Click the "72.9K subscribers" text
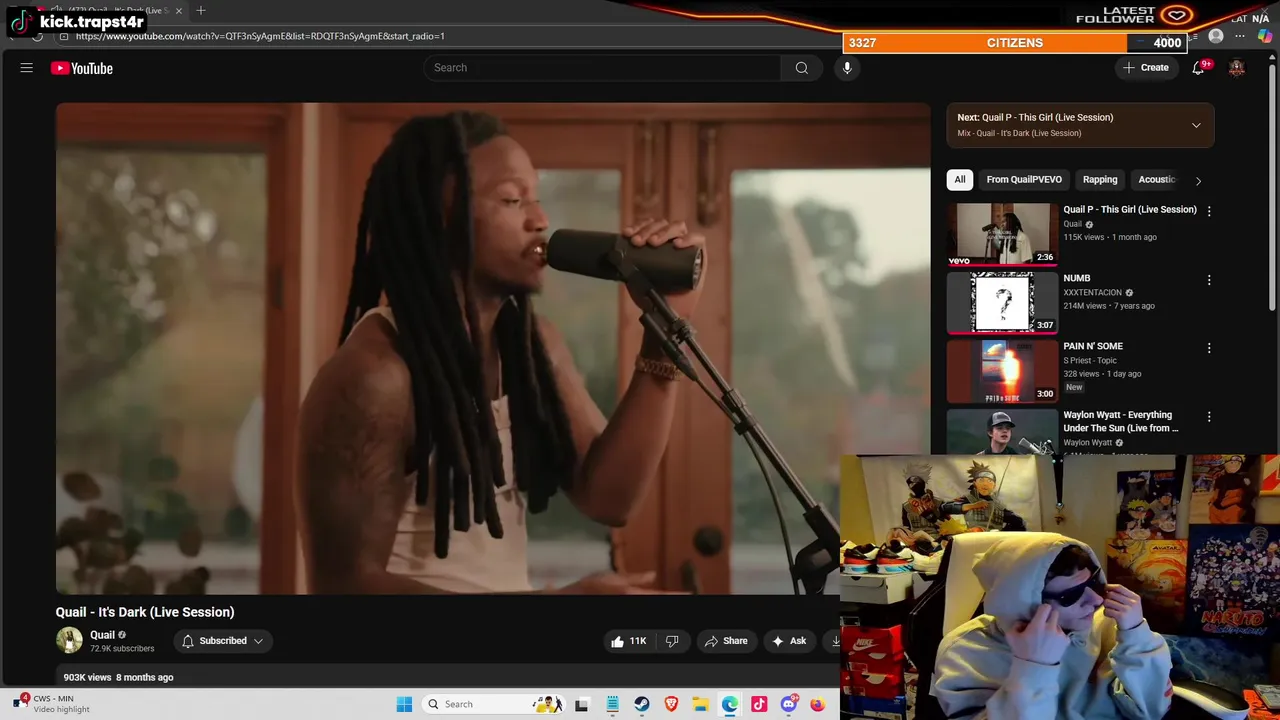Screen dimensions: 1280x720 [122, 648]
